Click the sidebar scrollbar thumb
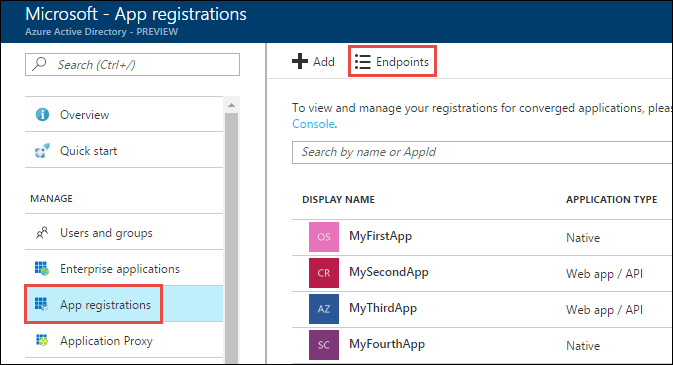Image resolution: width=673 pixels, height=365 pixels. (x=231, y=238)
